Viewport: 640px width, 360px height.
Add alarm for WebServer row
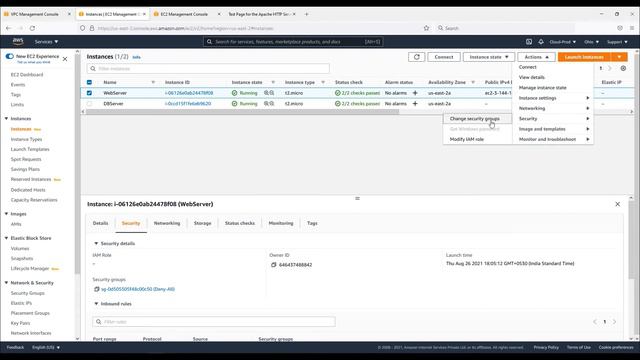click(415, 93)
